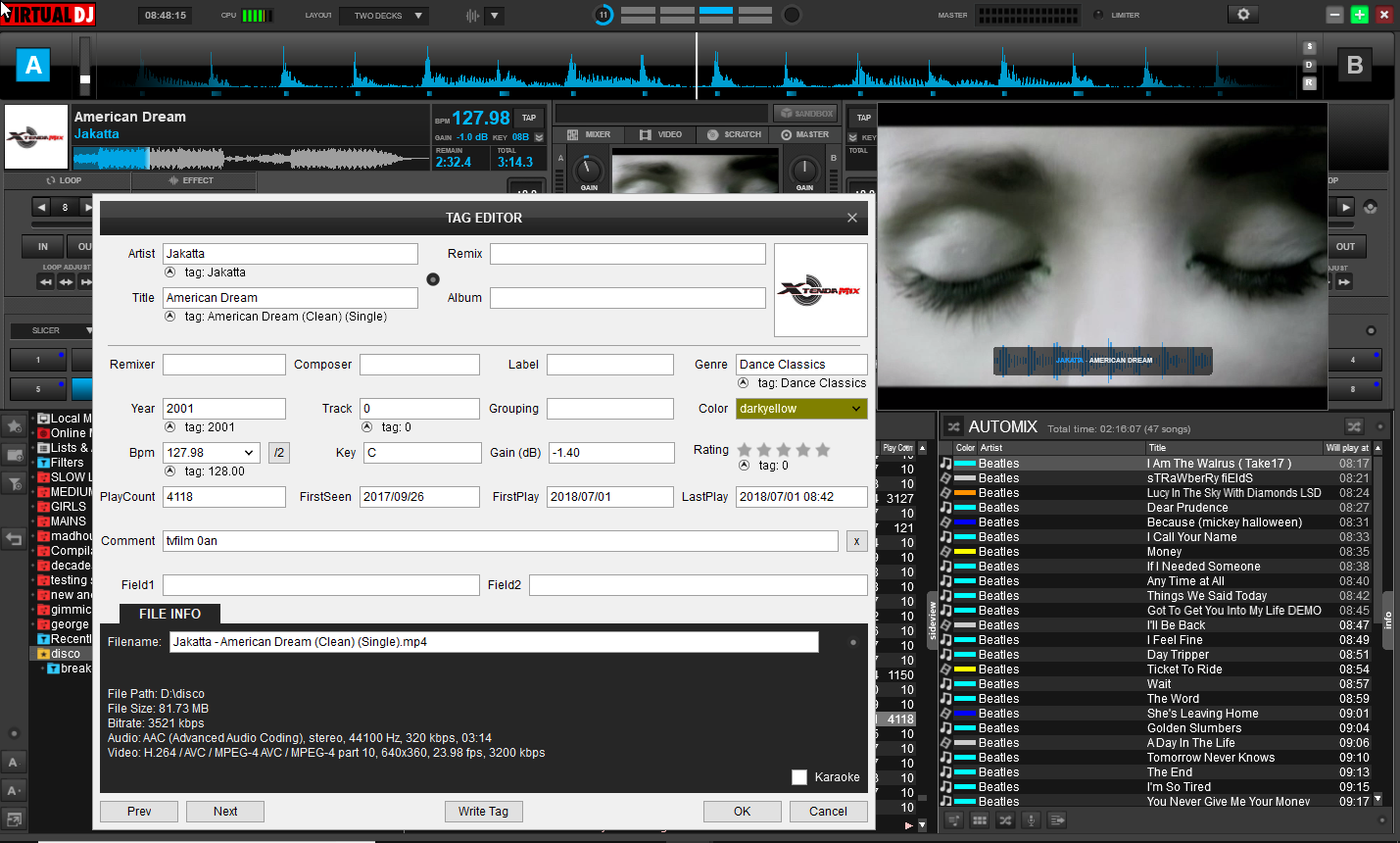Apply tag value to Bpm via arrow icon
The image size is (1400, 843).
[169, 471]
